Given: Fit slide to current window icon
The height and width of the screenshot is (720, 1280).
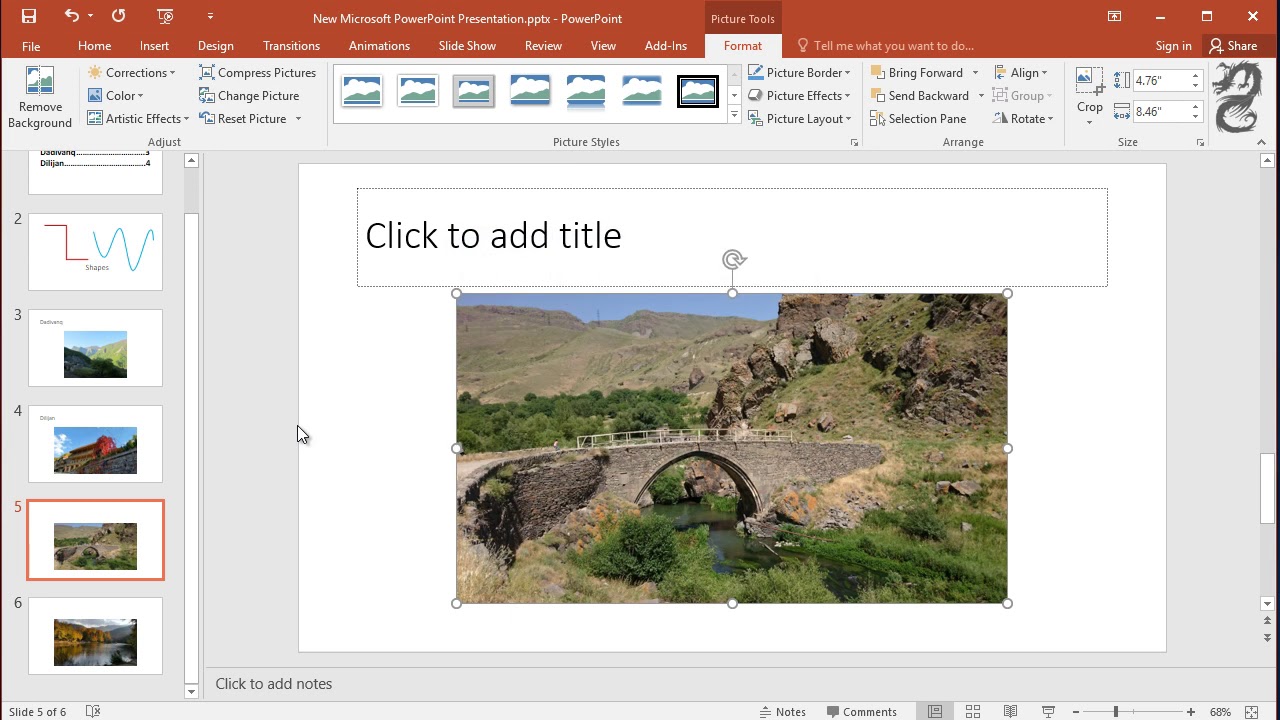Looking at the screenshot, I should point(1251,712).
